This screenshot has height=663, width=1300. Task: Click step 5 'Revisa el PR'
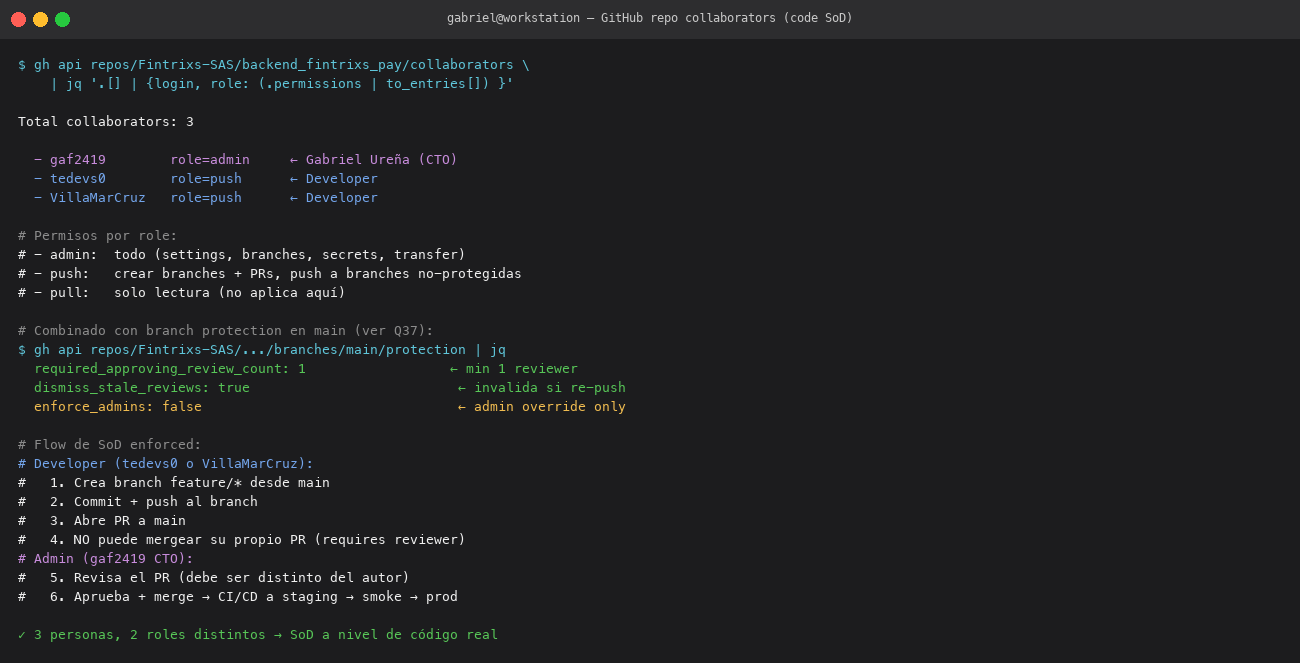tap(214, 578)
